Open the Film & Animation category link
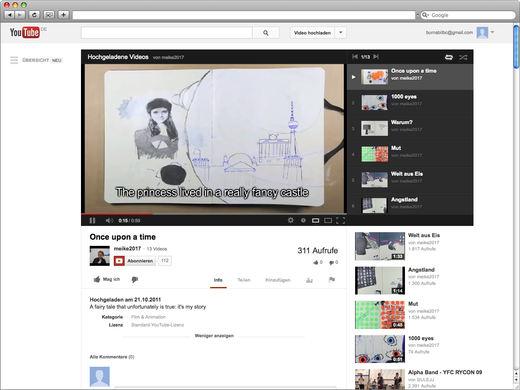The image size is (520, 390). click(x=148, y=317)
